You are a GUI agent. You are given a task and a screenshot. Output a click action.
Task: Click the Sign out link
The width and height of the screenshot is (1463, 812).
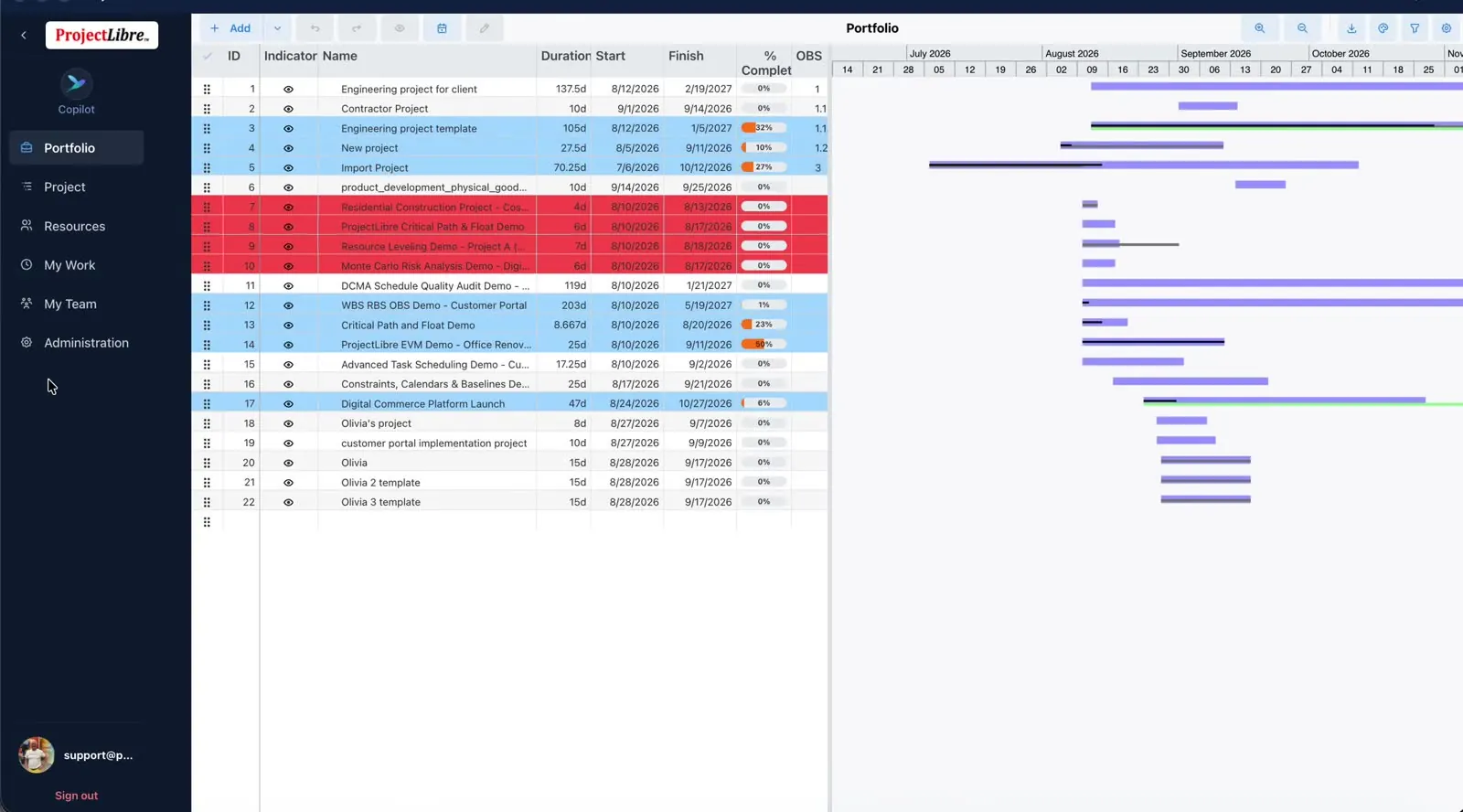point(76,796)
